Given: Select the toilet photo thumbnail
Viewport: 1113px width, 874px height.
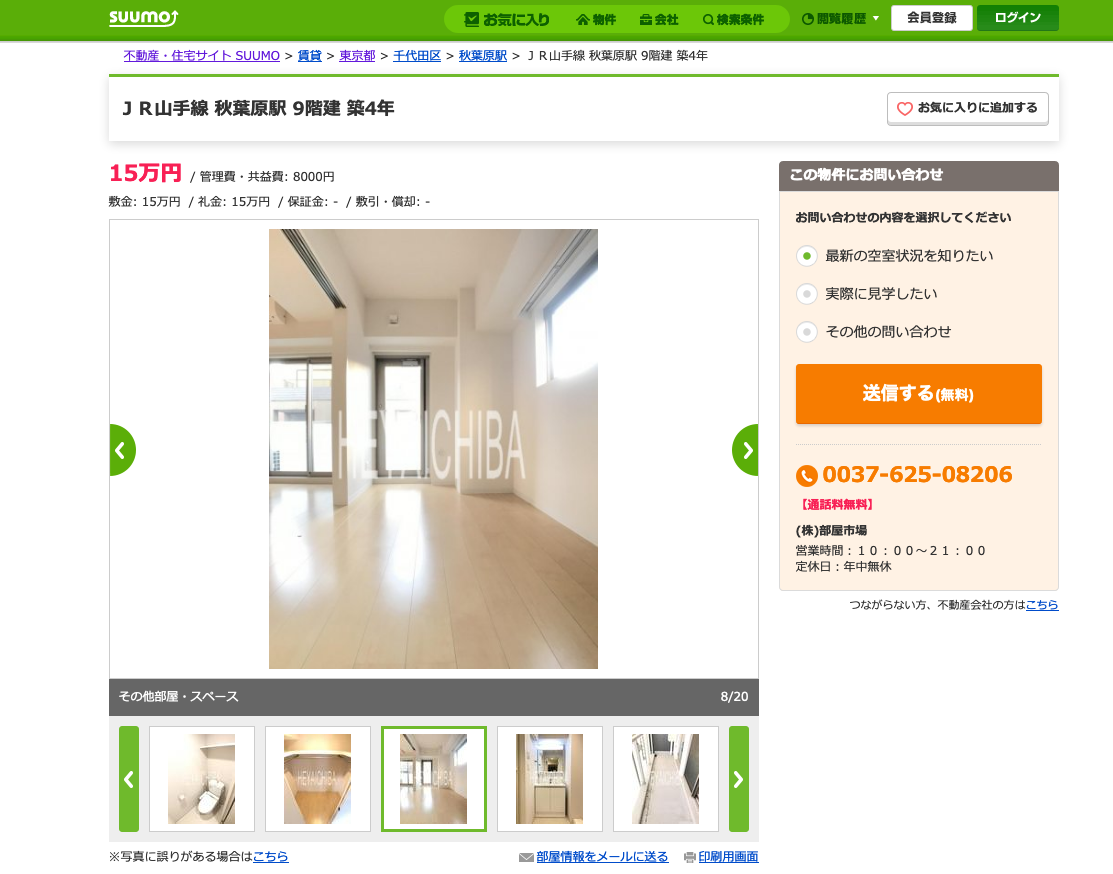Looking at the screenshot, I should pos(202,779).
